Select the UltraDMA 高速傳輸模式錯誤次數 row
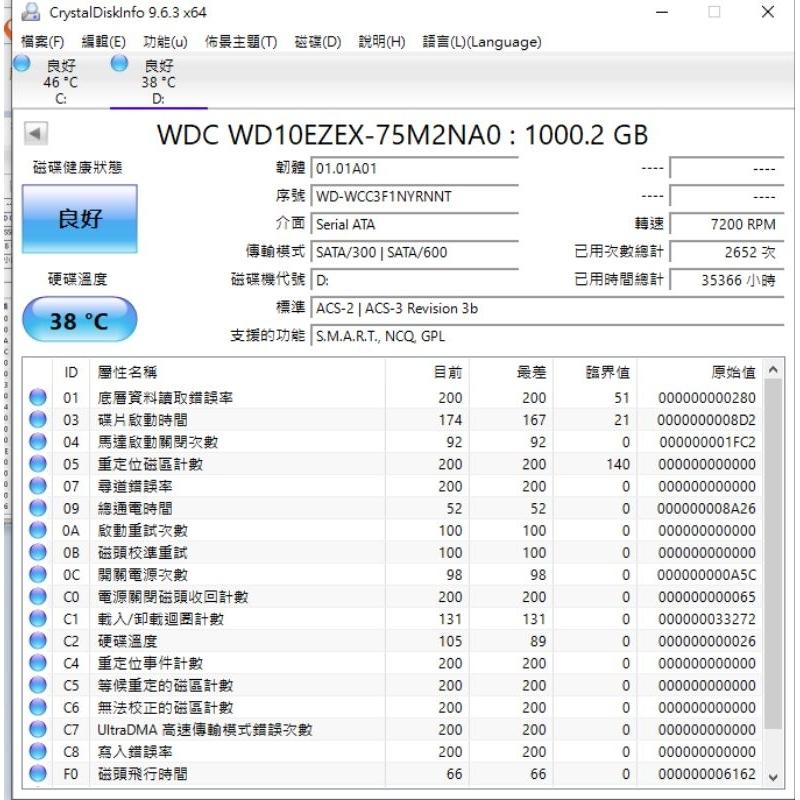 tap(393, 730)
